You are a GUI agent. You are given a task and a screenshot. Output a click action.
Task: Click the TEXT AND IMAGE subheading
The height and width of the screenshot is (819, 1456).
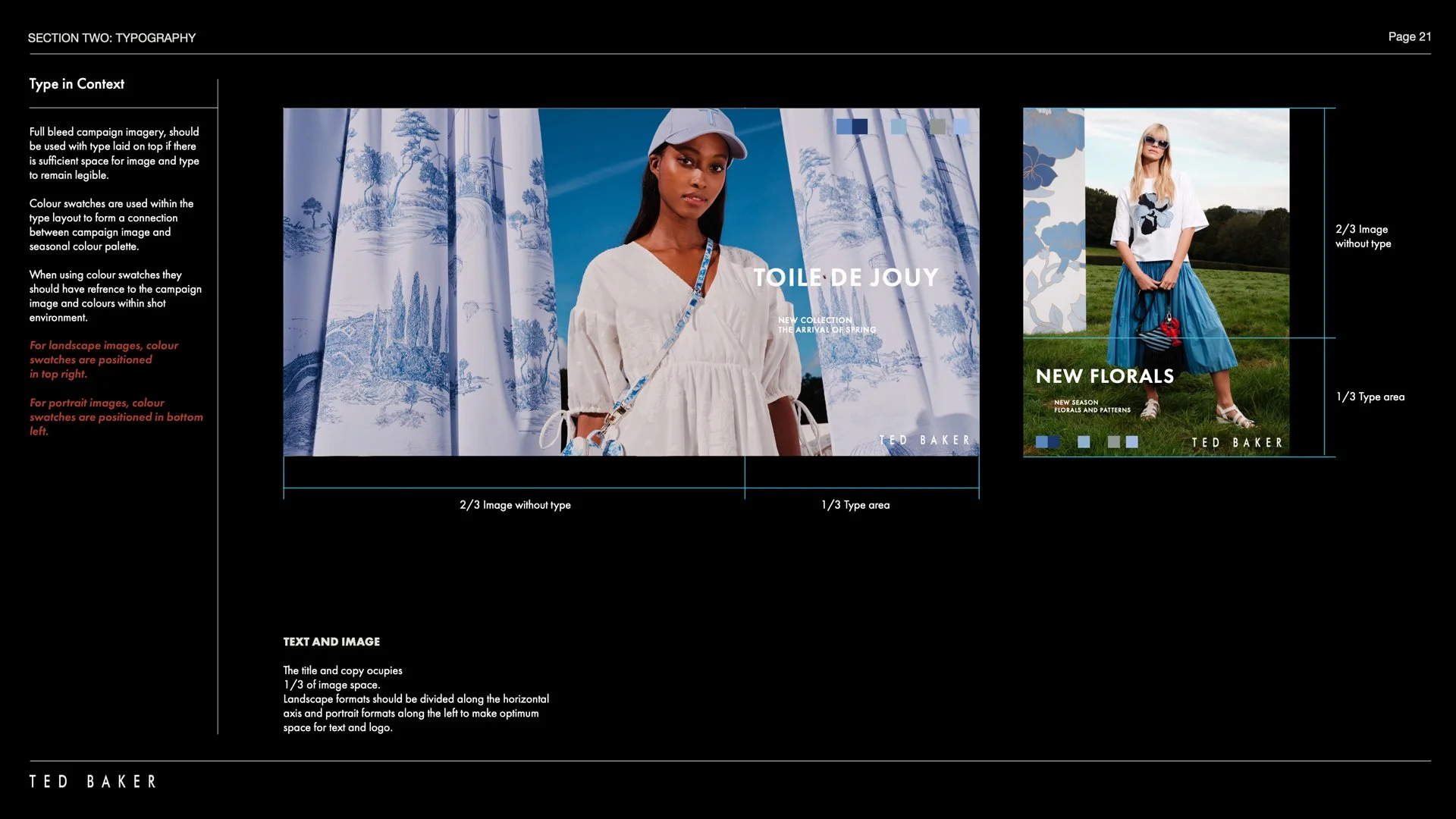pos(331,642)
